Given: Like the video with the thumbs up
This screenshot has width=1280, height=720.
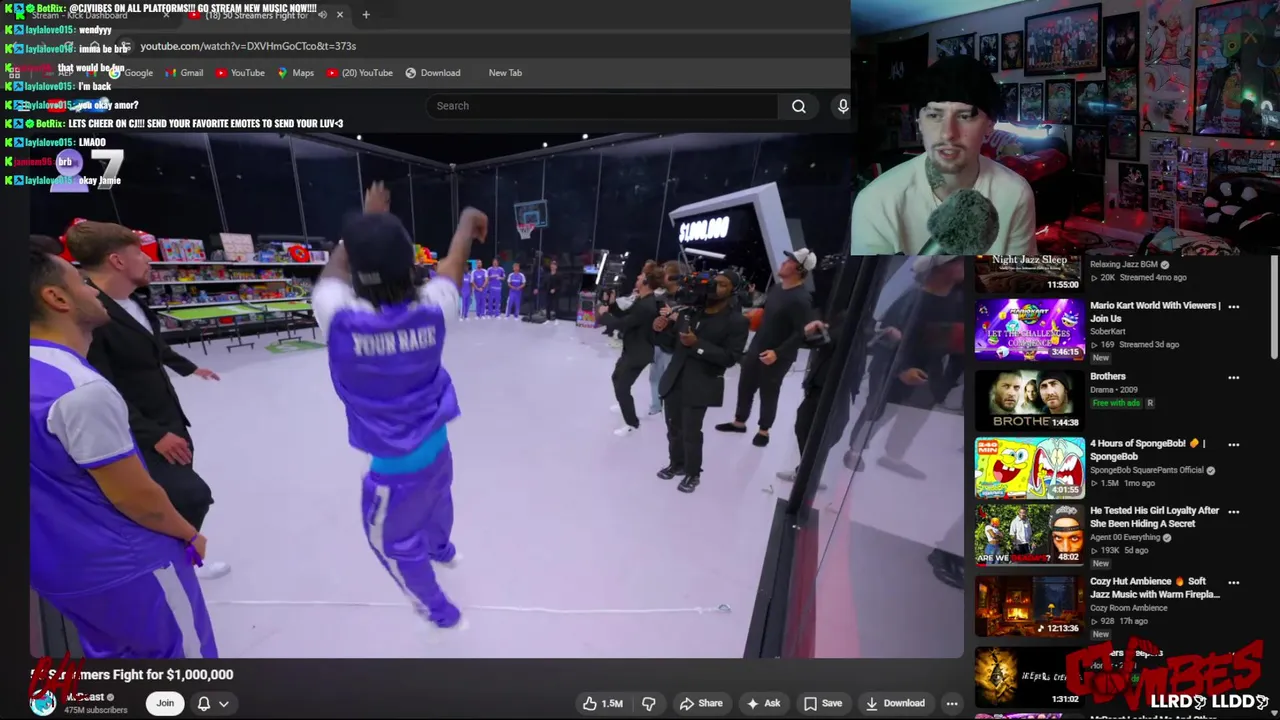Looking at the screenshot, I should (602, 703).
